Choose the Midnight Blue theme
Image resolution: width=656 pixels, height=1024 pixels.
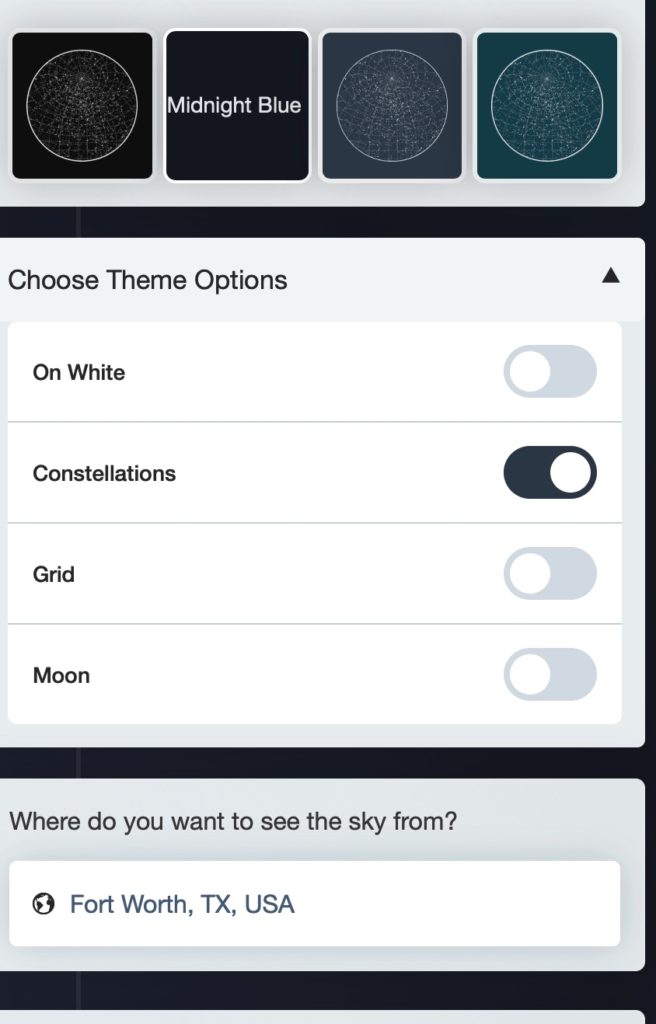[237, 106]
